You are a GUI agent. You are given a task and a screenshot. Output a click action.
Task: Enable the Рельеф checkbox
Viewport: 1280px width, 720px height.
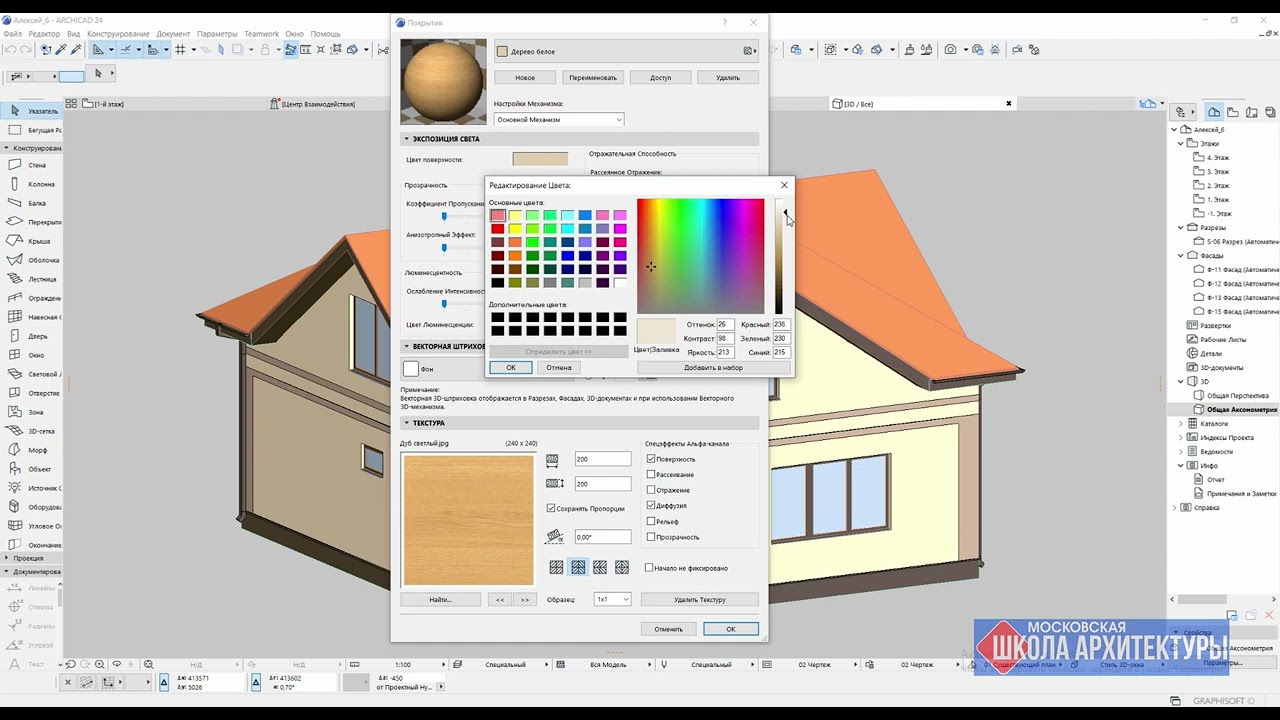(x=651, y=521)
